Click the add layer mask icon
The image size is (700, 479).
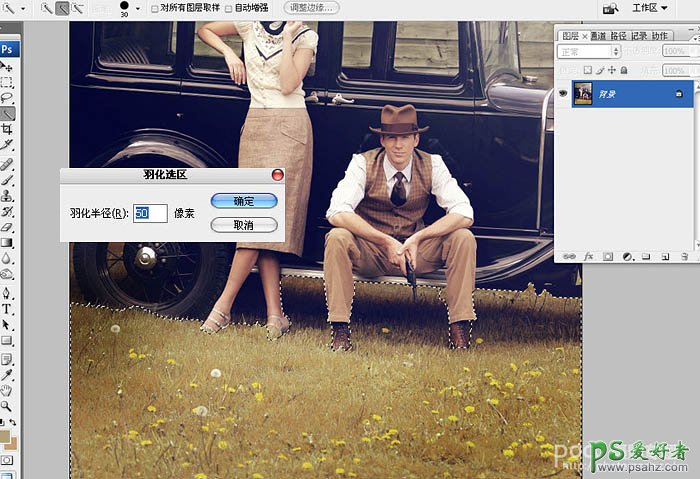click(607, 256)
